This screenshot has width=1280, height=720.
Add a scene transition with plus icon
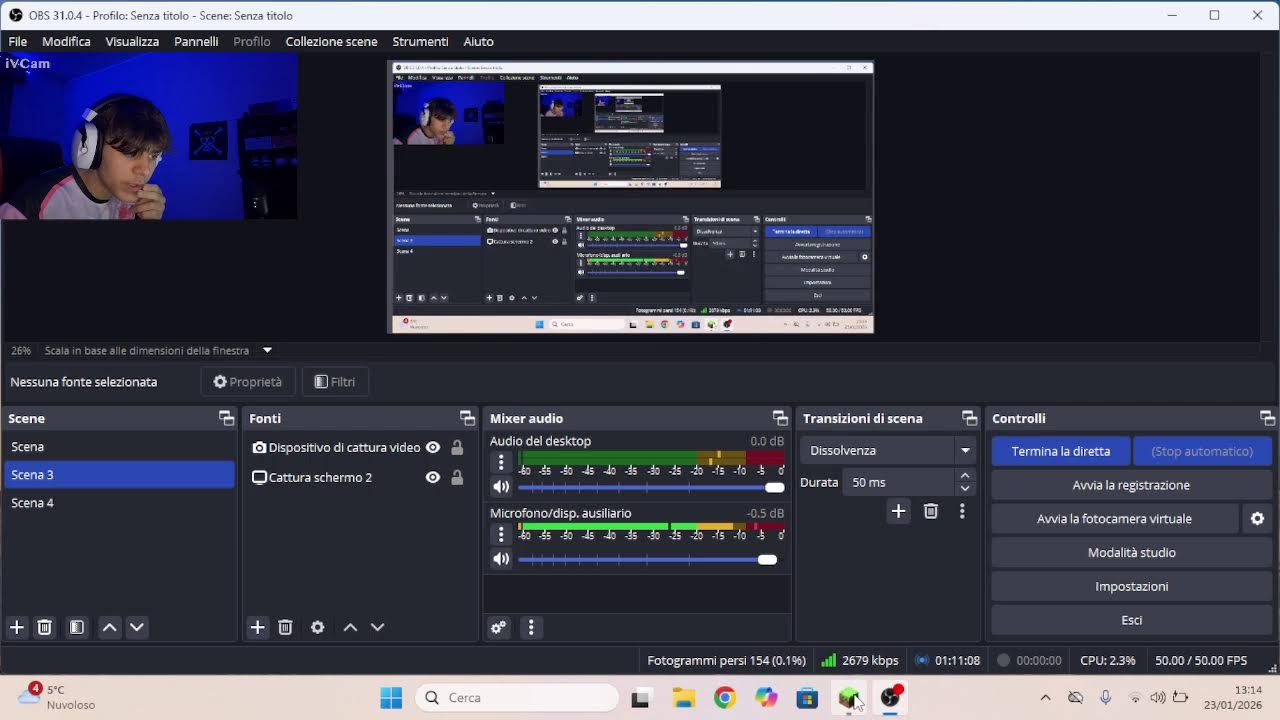898,511
